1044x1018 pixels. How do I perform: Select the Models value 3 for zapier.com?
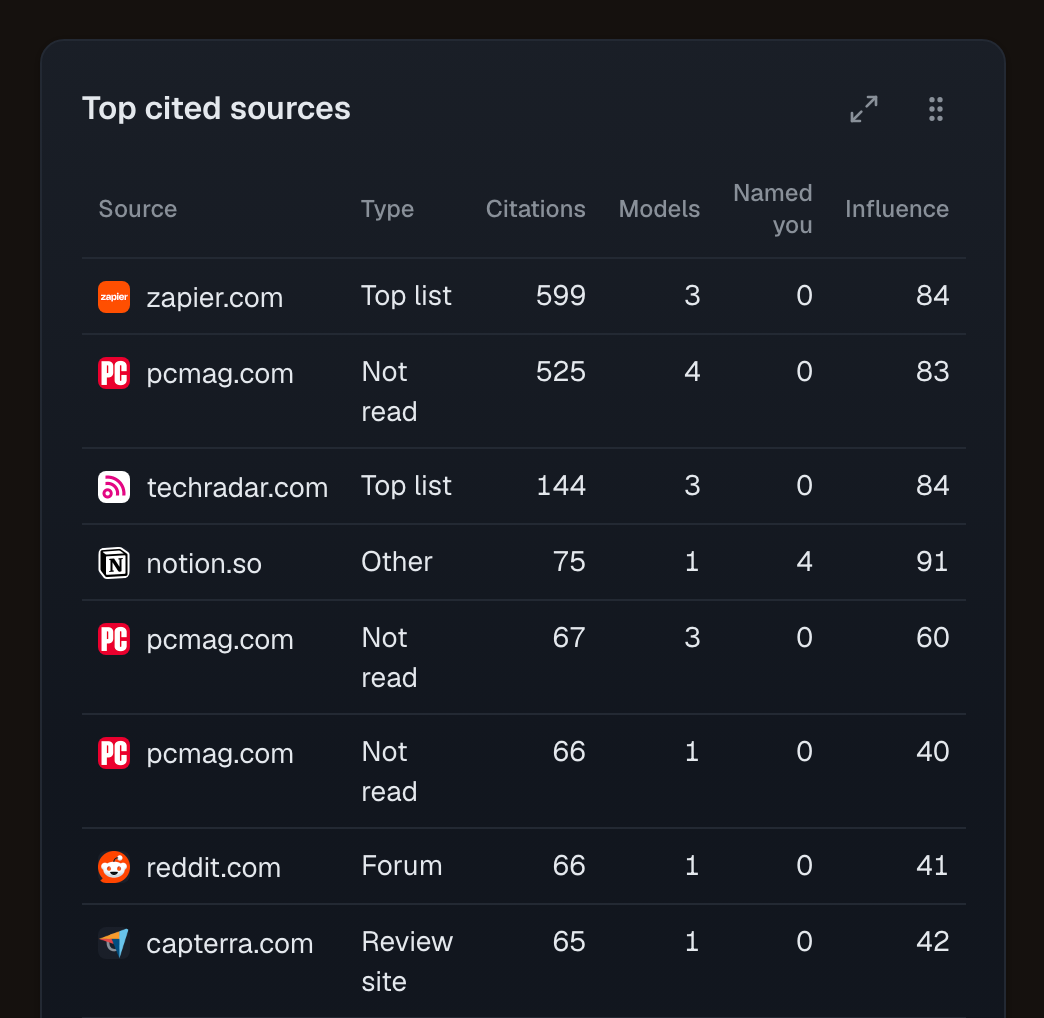coord(692,295)
